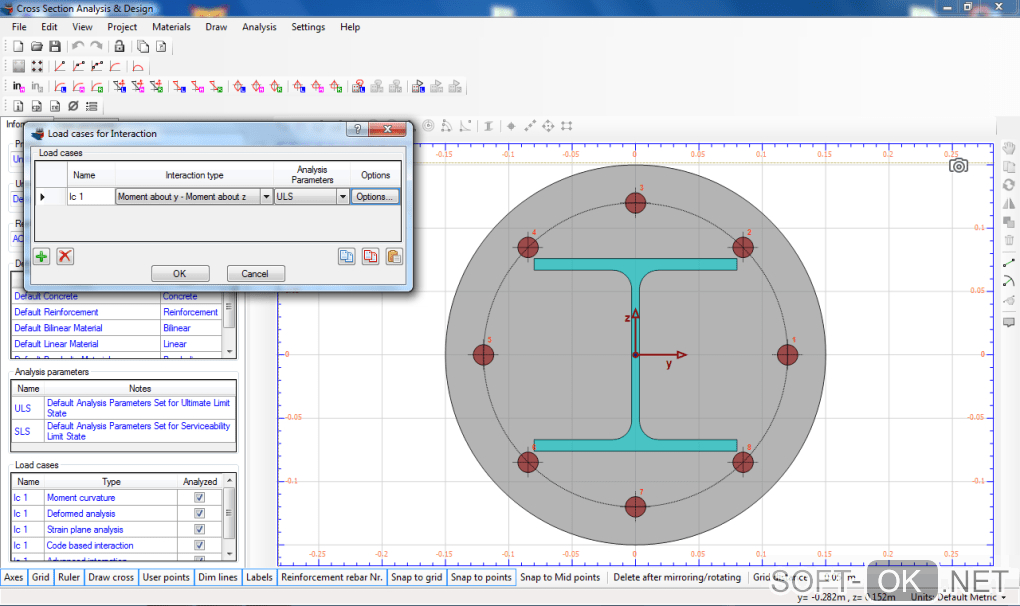The width and height of the screenshot is (1020, 606).
Task: Uncheck Analyzed for Code based interaction
Action: point(199,545)
